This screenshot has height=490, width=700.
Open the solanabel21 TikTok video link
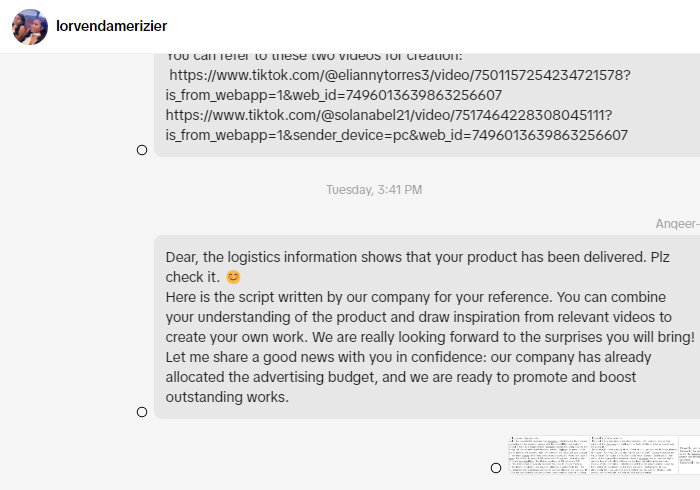click(x=389, y=115)
